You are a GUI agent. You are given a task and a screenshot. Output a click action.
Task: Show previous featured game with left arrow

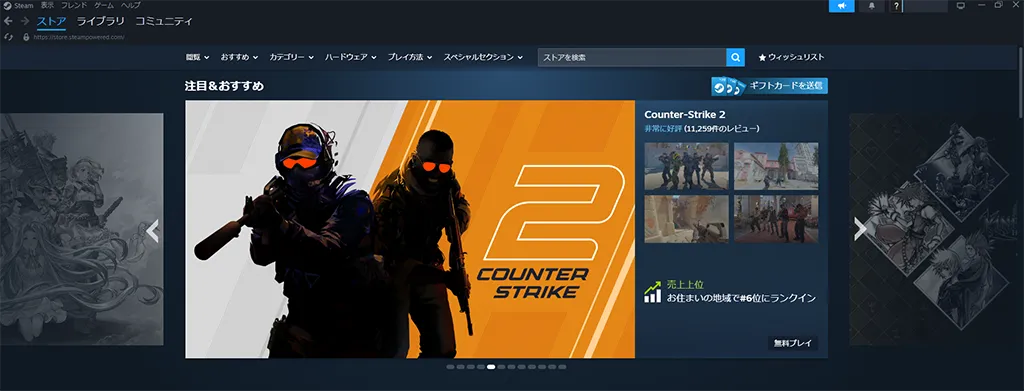point(153,230)
